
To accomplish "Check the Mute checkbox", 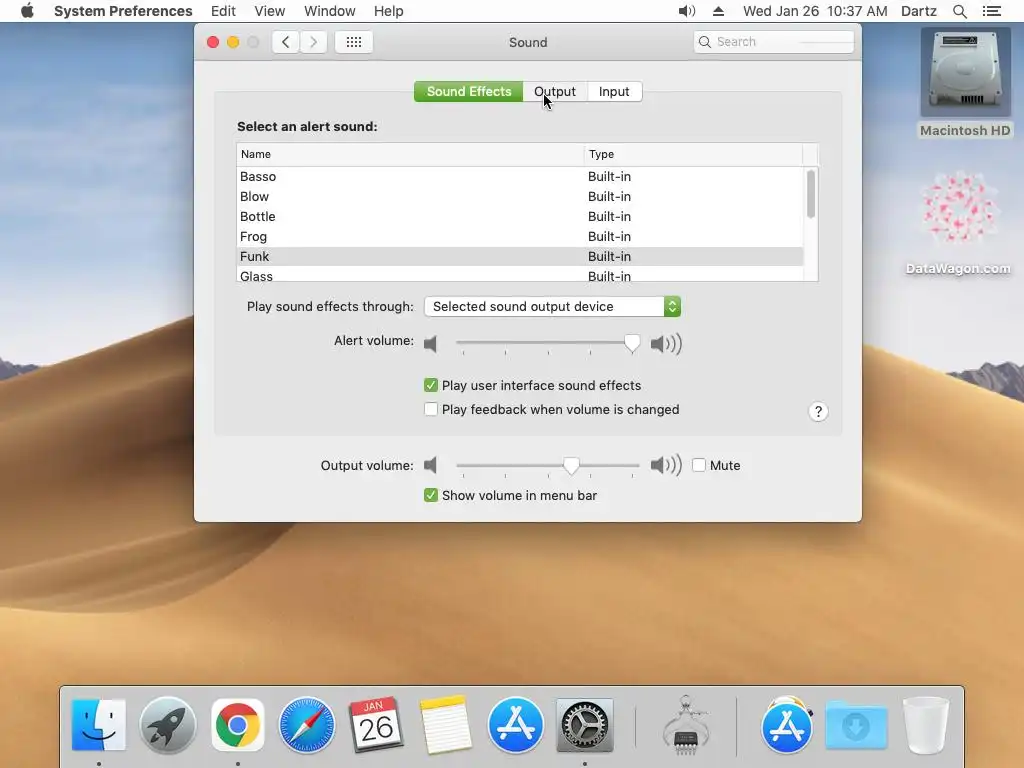I will pyautogui.click(x=699, y=465).
